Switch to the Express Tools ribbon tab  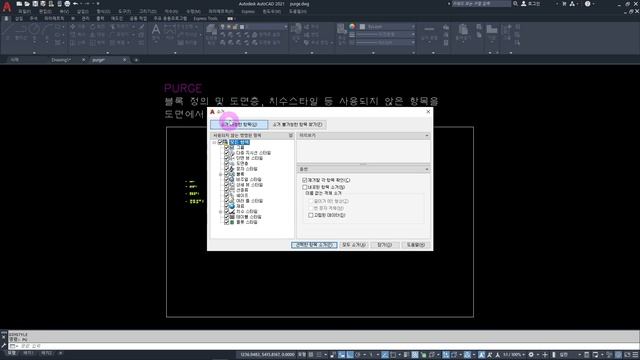205,18
